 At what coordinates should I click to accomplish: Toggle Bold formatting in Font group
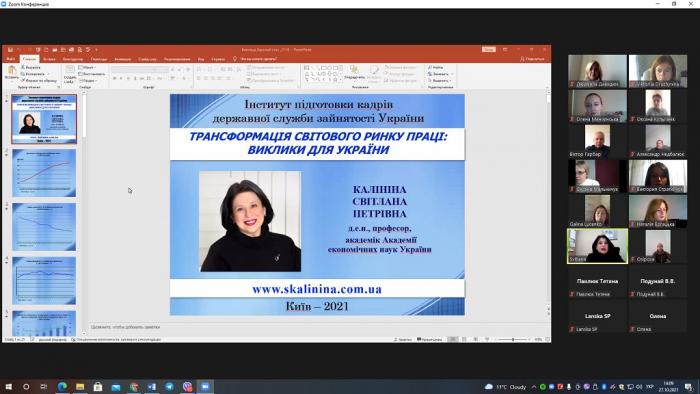[114, 78]
